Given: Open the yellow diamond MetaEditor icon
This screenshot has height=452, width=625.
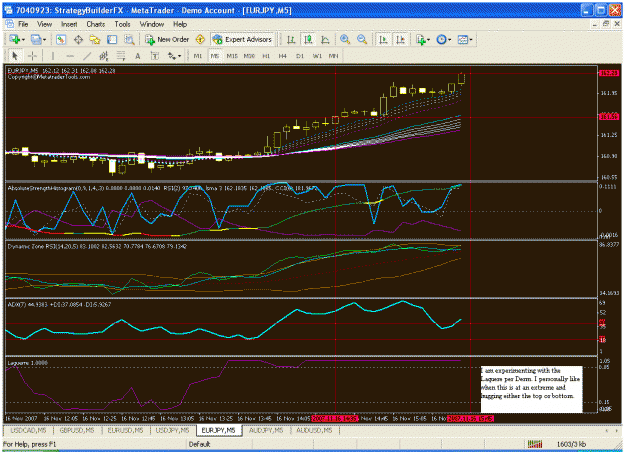Looking at the screenshot, I should [x=200, y=39].
